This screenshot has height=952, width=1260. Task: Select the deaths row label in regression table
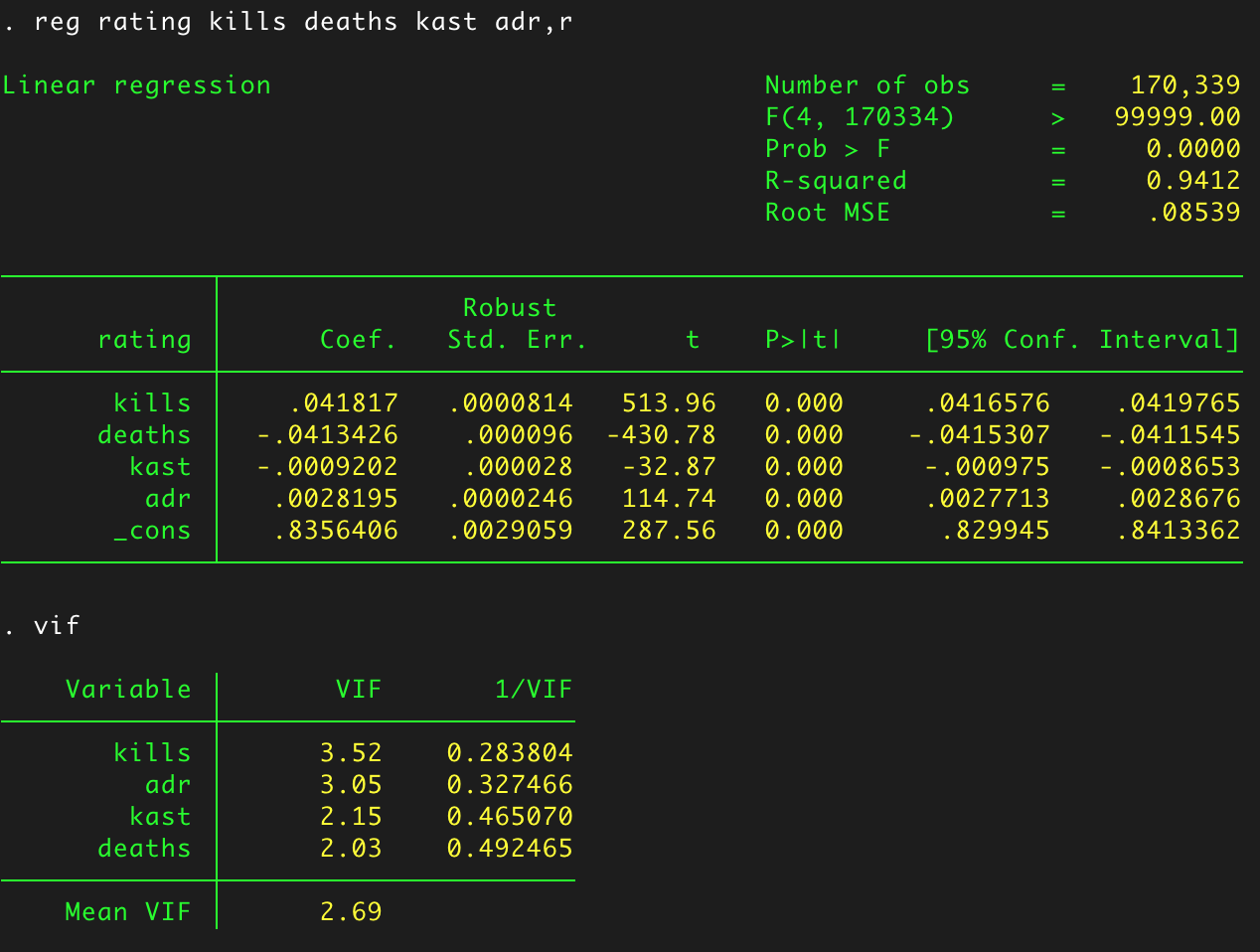click(x=144, y=434)
